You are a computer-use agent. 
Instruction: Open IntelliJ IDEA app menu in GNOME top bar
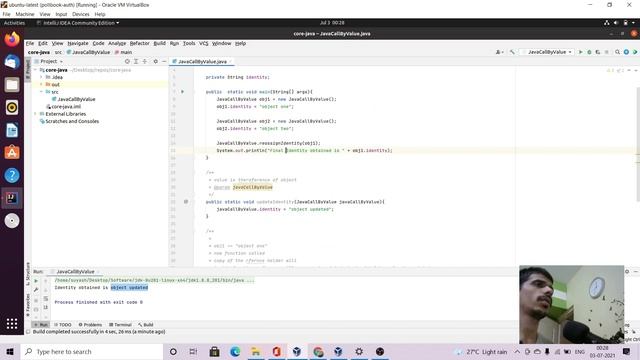pyautogui.click(x=78, y=23)
